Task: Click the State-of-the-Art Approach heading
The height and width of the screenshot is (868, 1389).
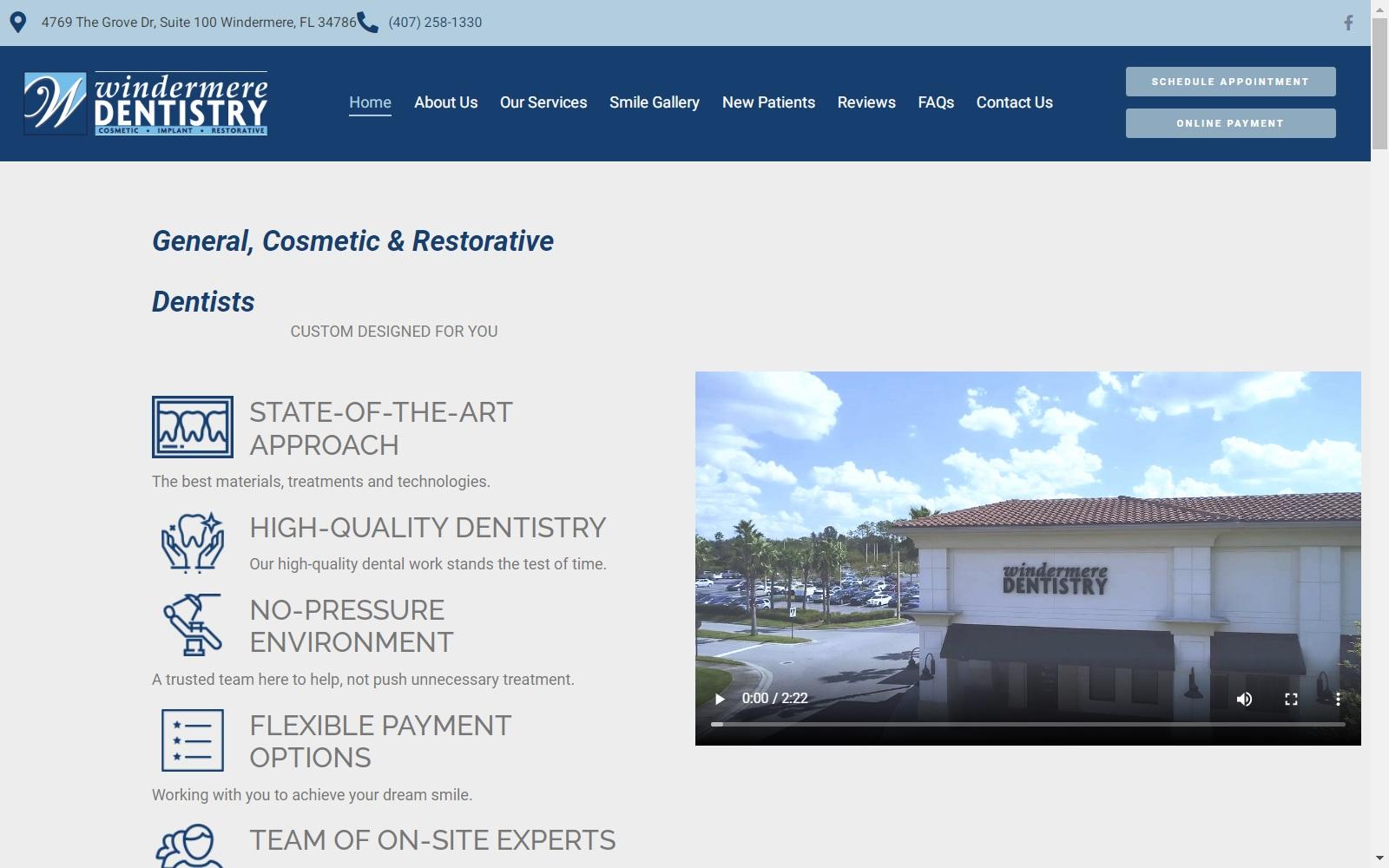Action: [381, 429]
